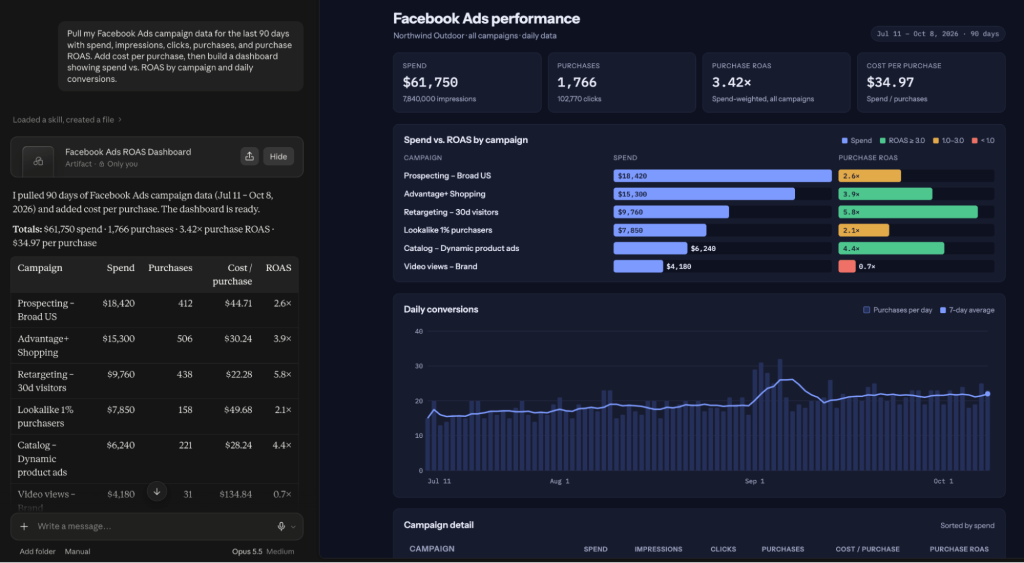Open the Jul 11 – Oct 8, 2026 date range pill
The image size is (1024, 563).
[938, 34]
